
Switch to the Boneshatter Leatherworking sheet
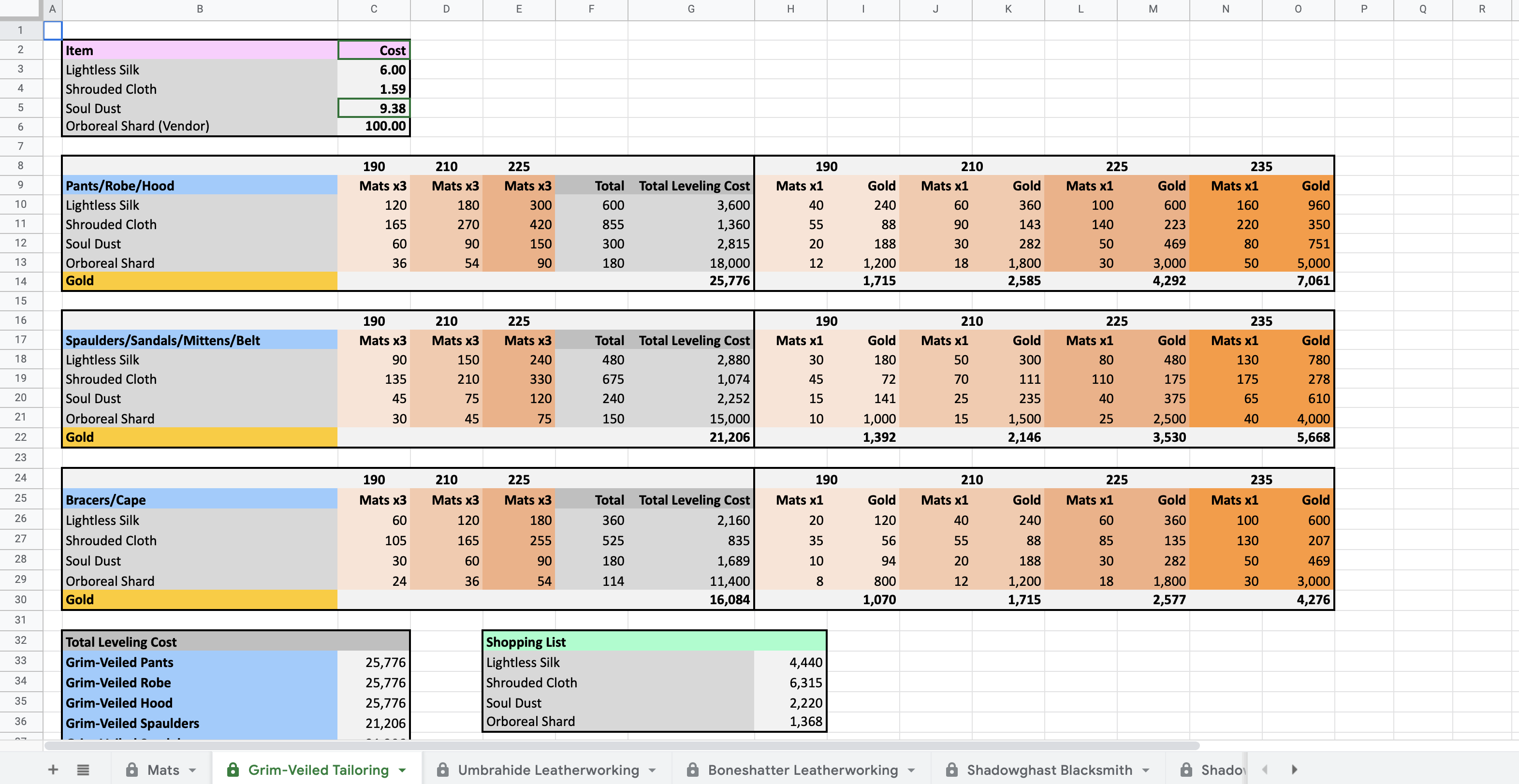click(802, 769)
